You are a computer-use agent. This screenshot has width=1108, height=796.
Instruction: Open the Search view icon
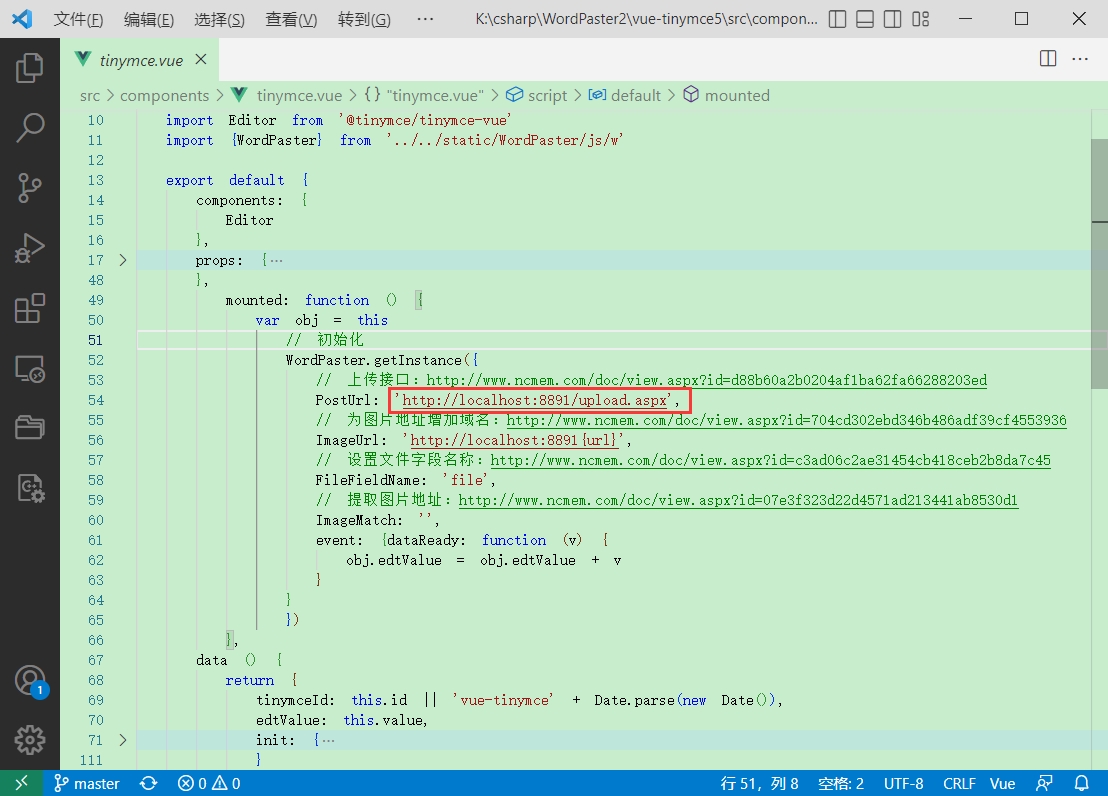coord(30,127)
